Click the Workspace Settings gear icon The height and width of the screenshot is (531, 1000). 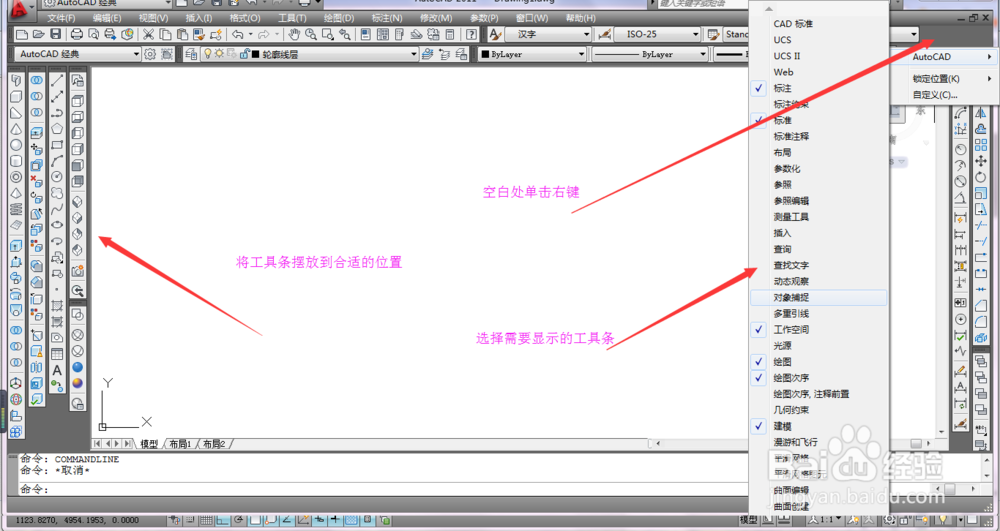point(150,54)
